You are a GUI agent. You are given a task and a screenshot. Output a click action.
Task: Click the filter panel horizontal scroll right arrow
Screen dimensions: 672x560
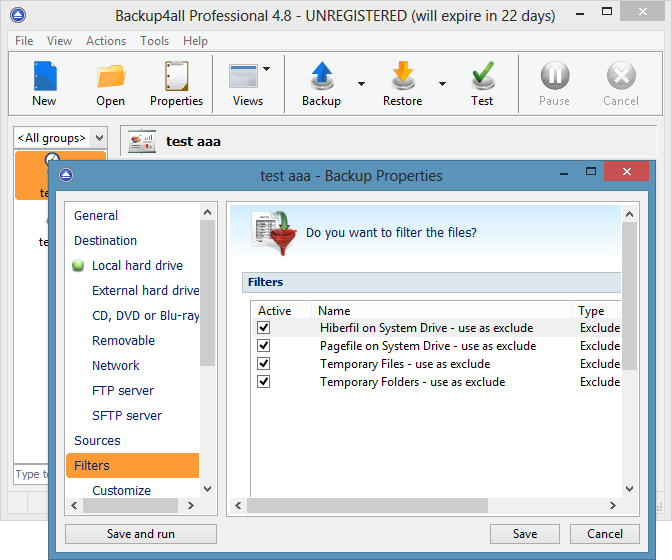[x=613, y=506]
